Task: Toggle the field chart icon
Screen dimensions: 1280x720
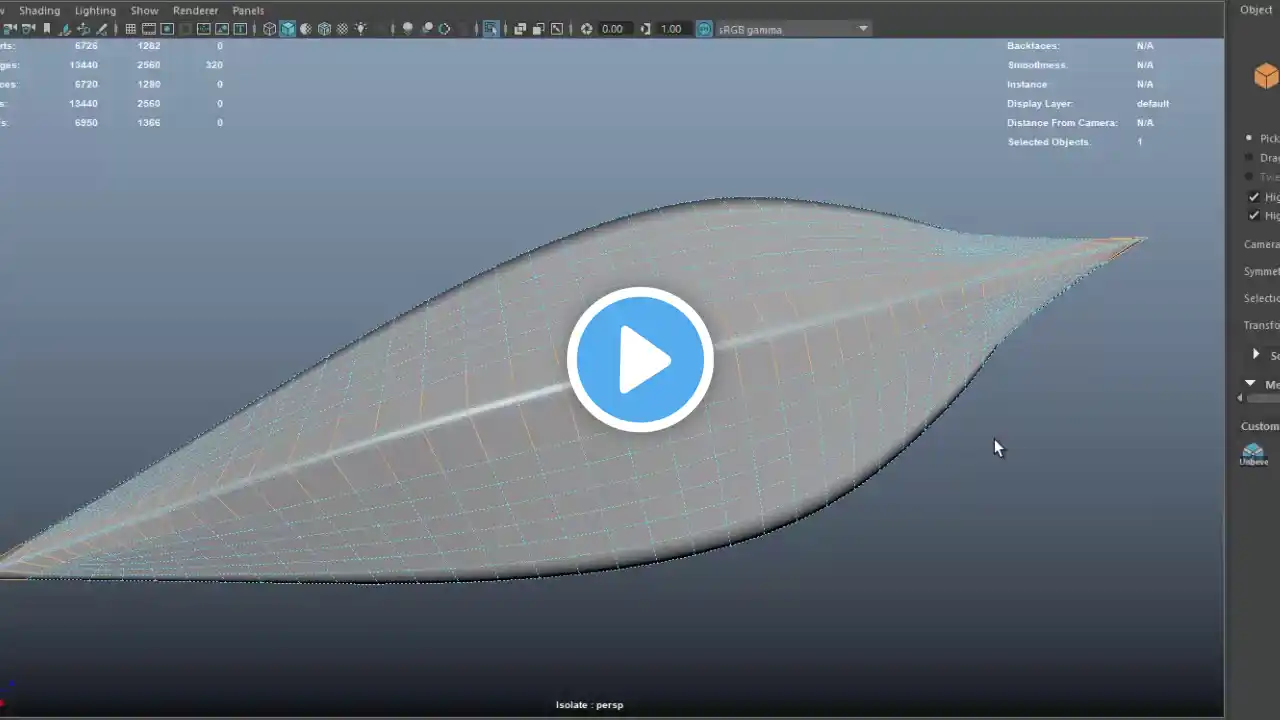Action: point(203,29)
